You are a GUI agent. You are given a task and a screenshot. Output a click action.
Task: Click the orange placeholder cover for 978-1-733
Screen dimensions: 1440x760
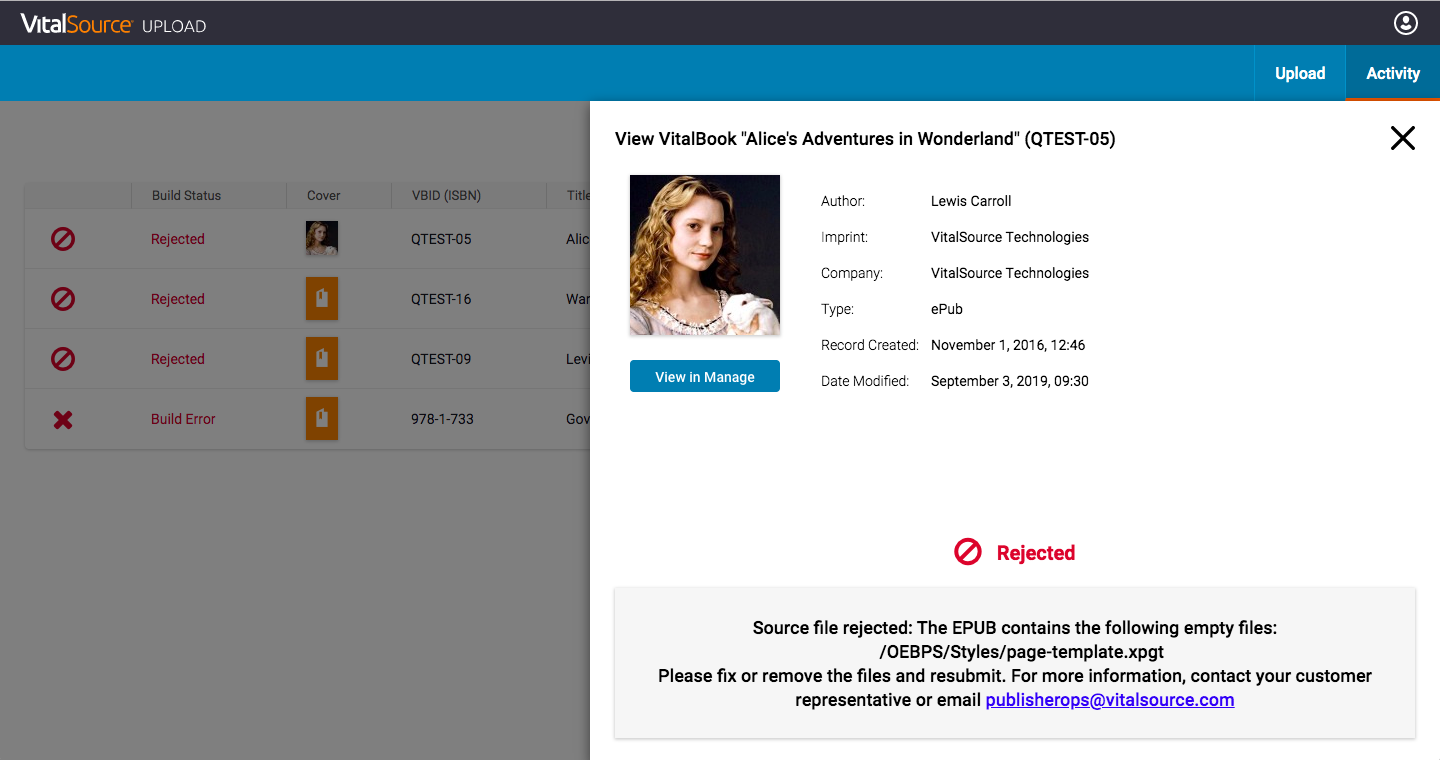[x=322, y=418]
